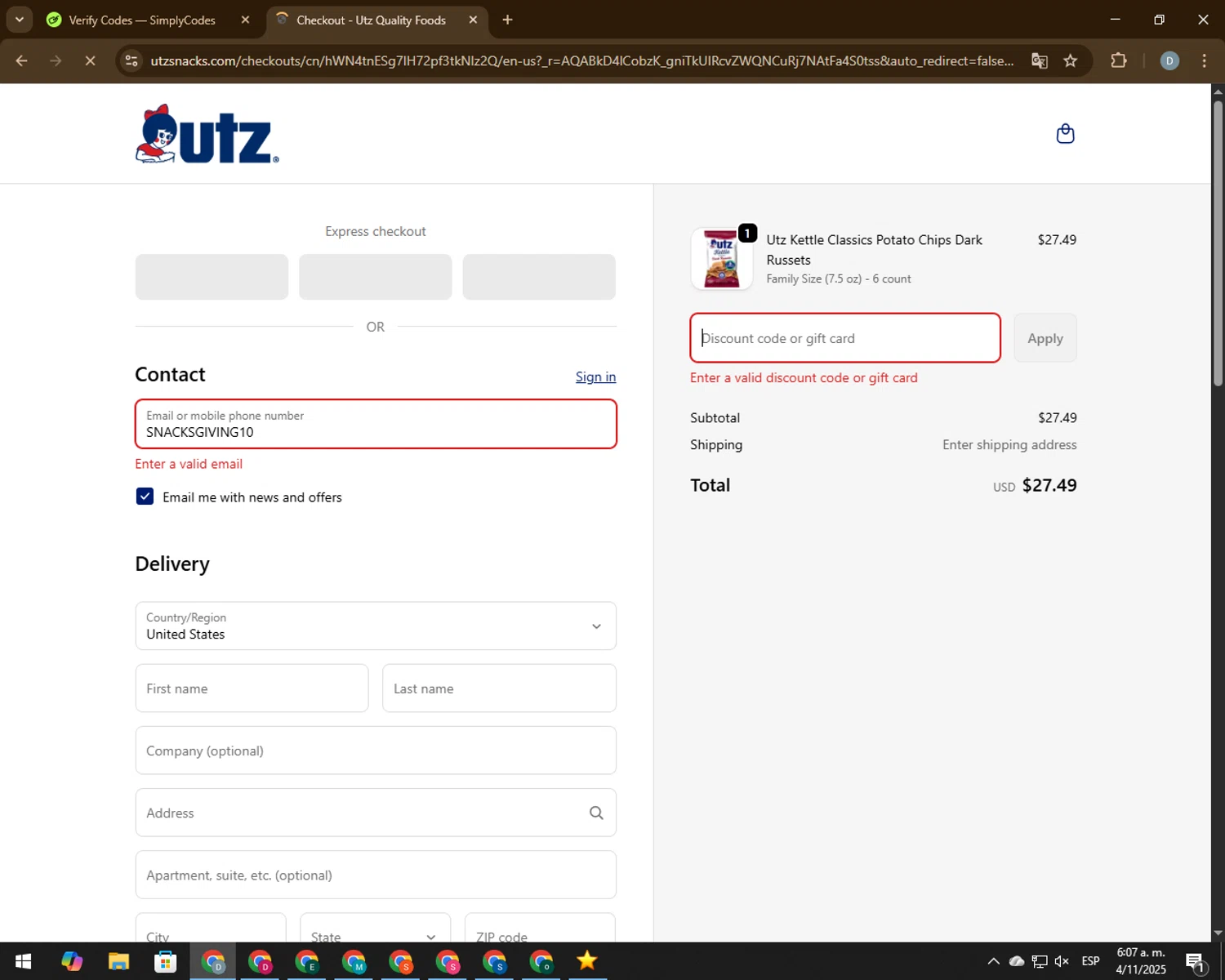
Task: Open the shopping bag cart icon
Action: 1065,133
